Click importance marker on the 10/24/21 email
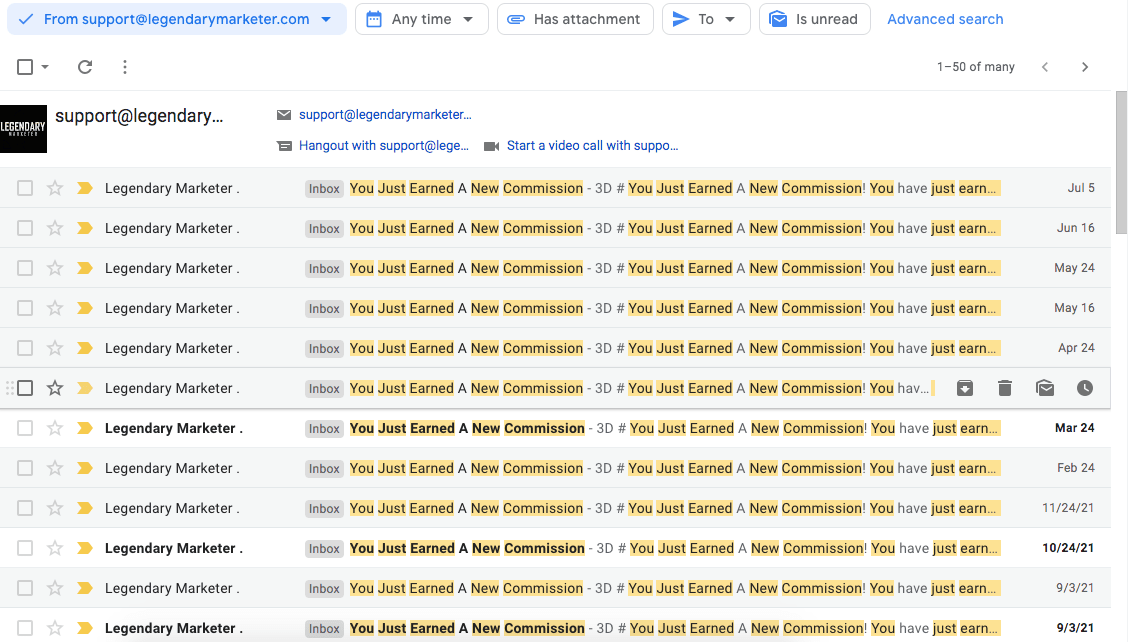 click(85, 548)
